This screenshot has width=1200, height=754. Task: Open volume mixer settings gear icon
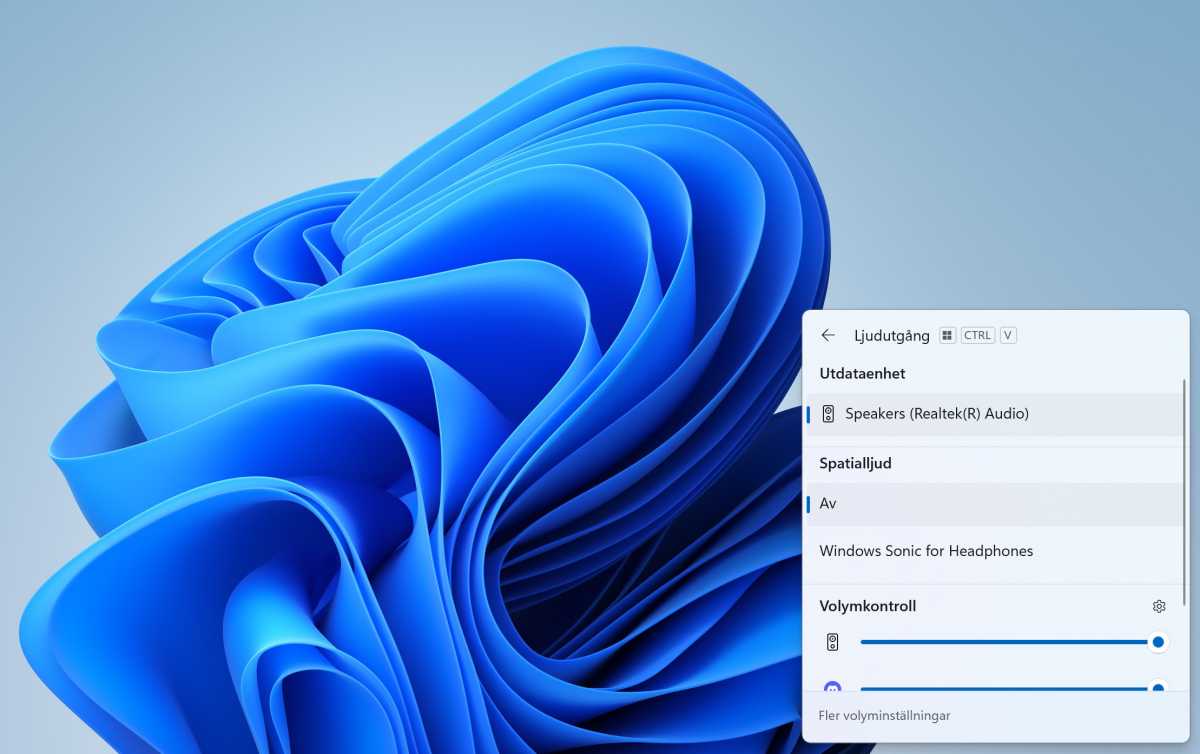click(1159, 606)
